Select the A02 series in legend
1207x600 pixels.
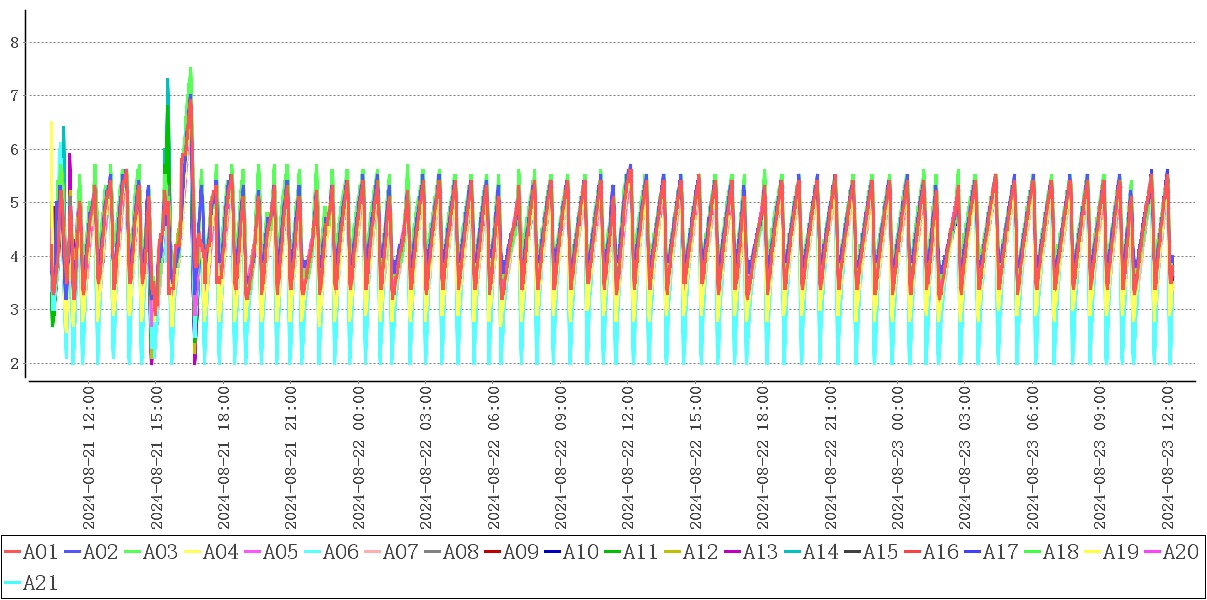(x=92, y=551)
